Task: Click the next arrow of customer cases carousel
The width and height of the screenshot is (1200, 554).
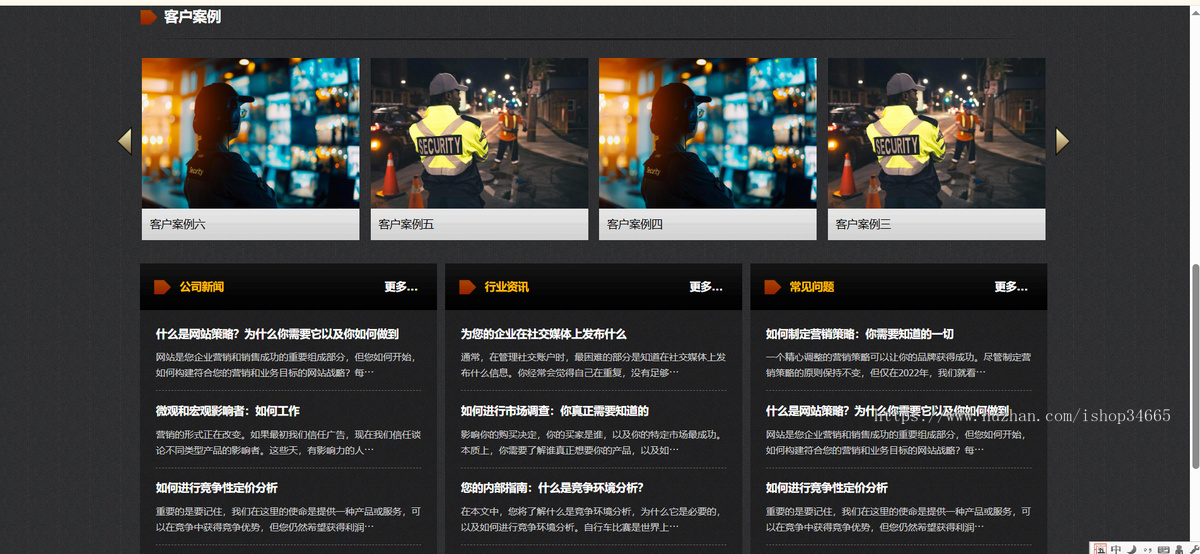Action: pyautogui.click(x=1062, y=142)
